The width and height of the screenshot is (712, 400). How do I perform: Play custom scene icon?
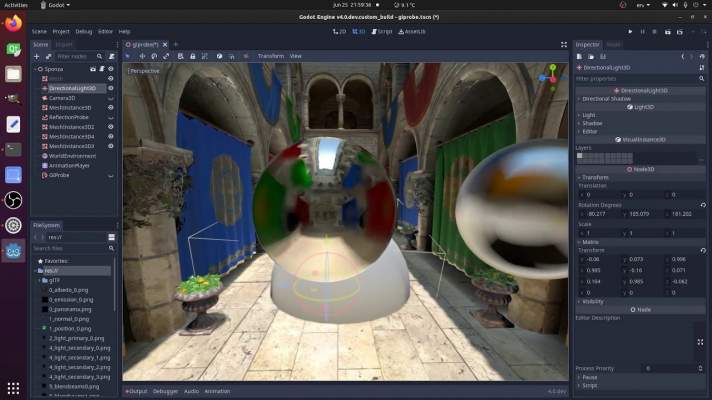pos(680,32)
